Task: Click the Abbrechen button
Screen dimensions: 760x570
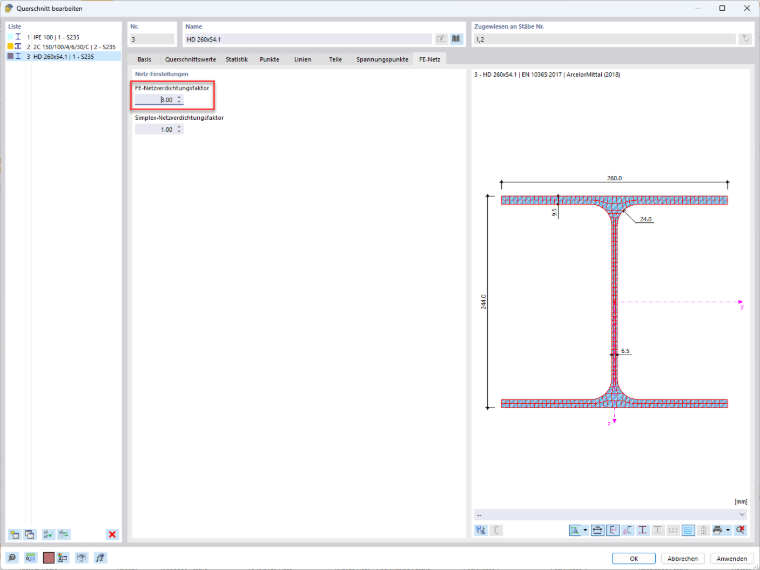Action: 682,558
